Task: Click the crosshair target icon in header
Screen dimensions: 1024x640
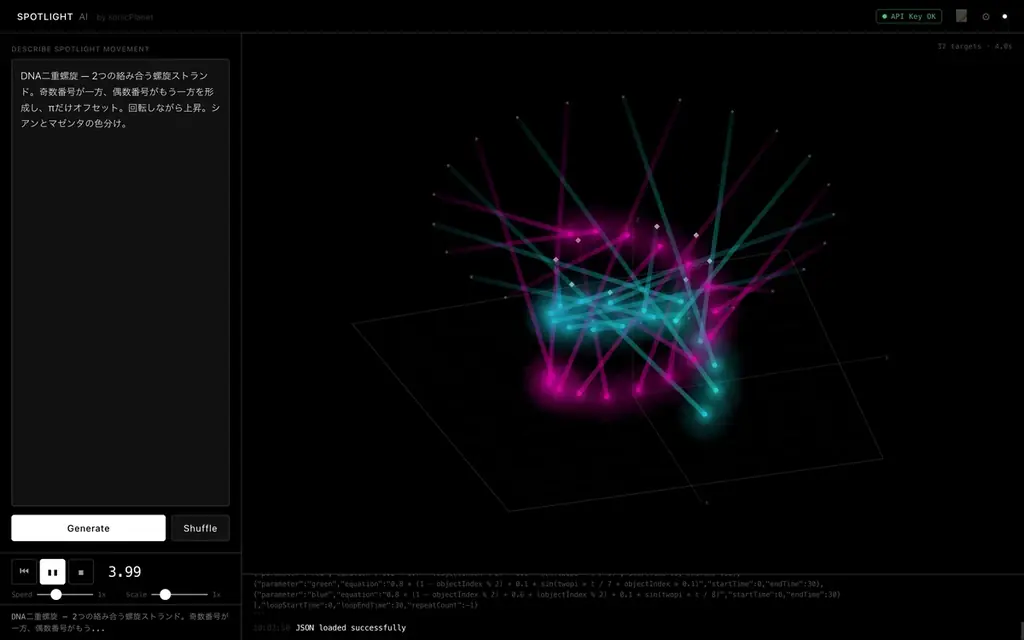Action: click(987, 16)
